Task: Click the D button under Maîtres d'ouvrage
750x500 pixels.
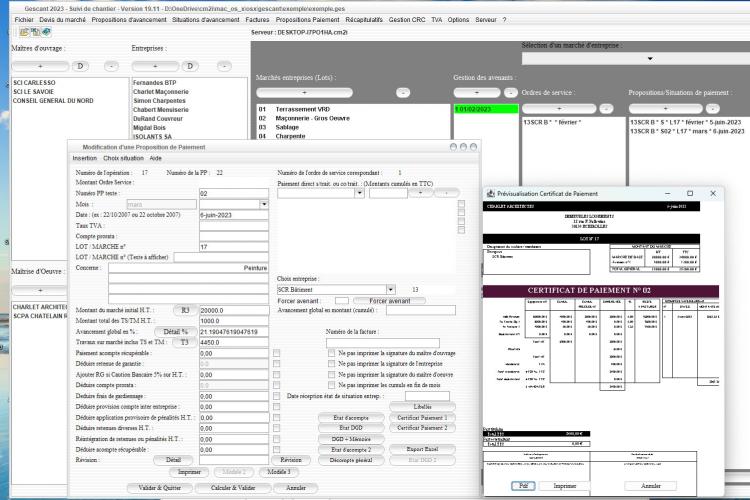Action: pyautogui.click(x=80, y=66)
